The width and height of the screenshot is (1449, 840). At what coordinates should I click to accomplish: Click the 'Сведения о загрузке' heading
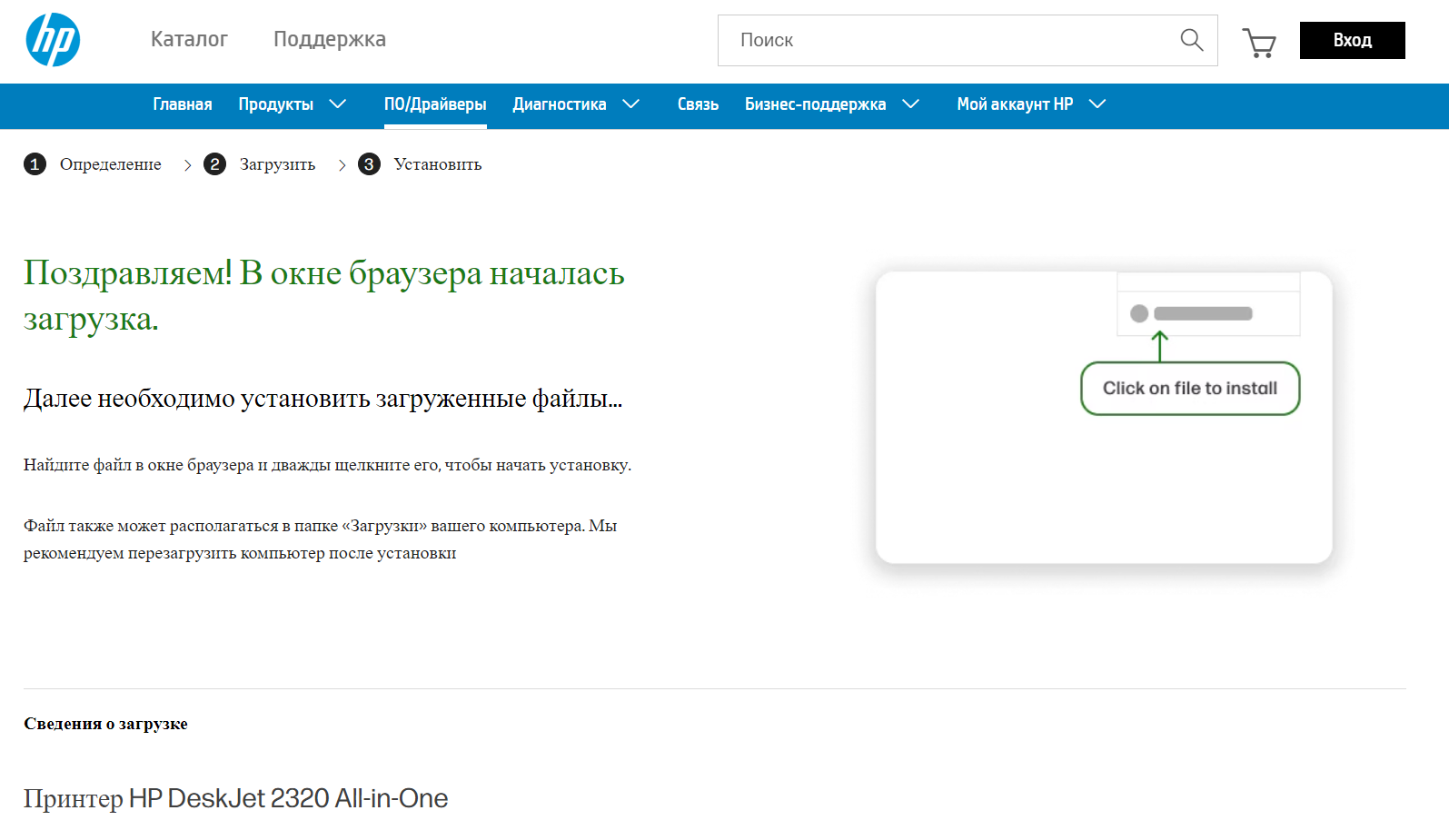(105, 724)
